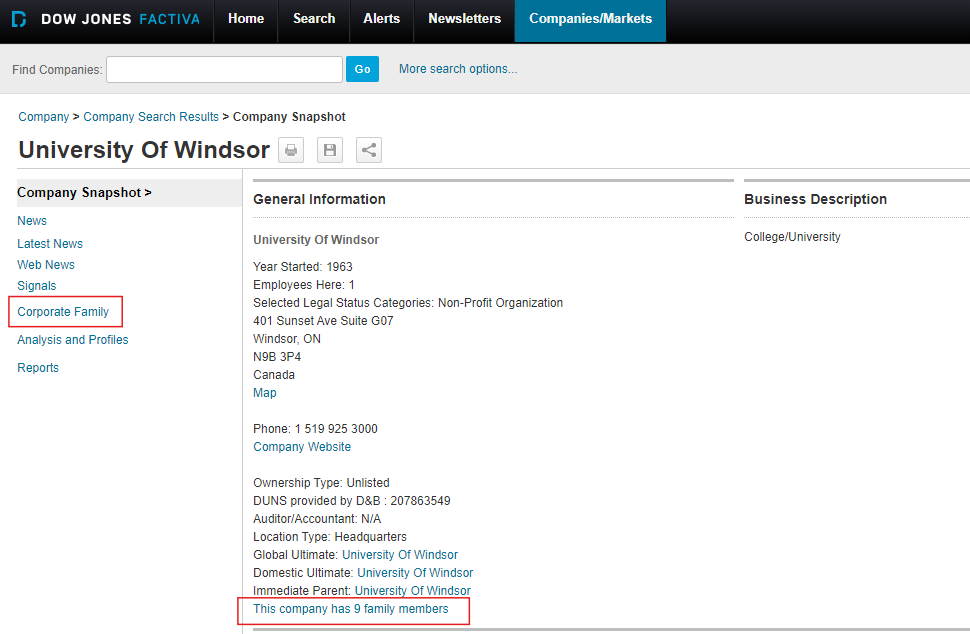Click the save disk icon
Screen dimensions: 970x634
[330, 151]
